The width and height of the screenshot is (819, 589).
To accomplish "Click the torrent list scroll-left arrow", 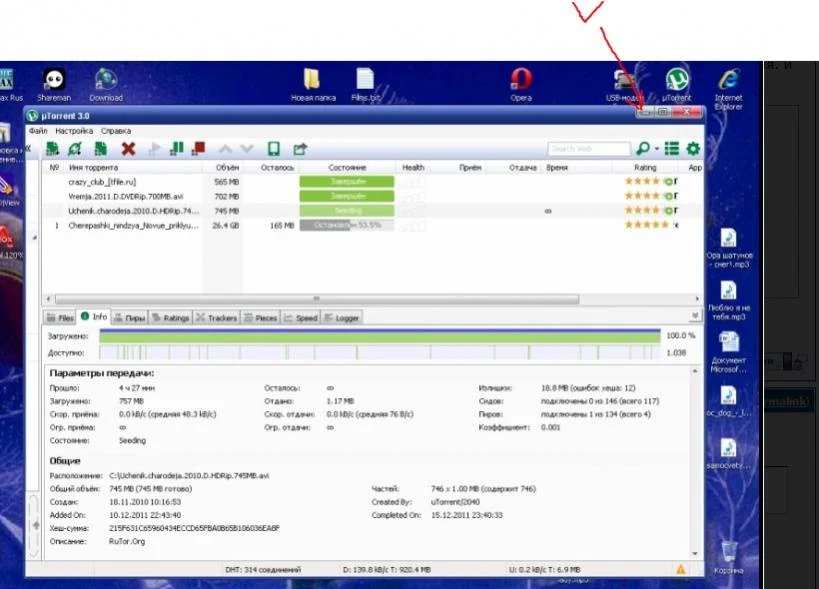I will 49,299.
